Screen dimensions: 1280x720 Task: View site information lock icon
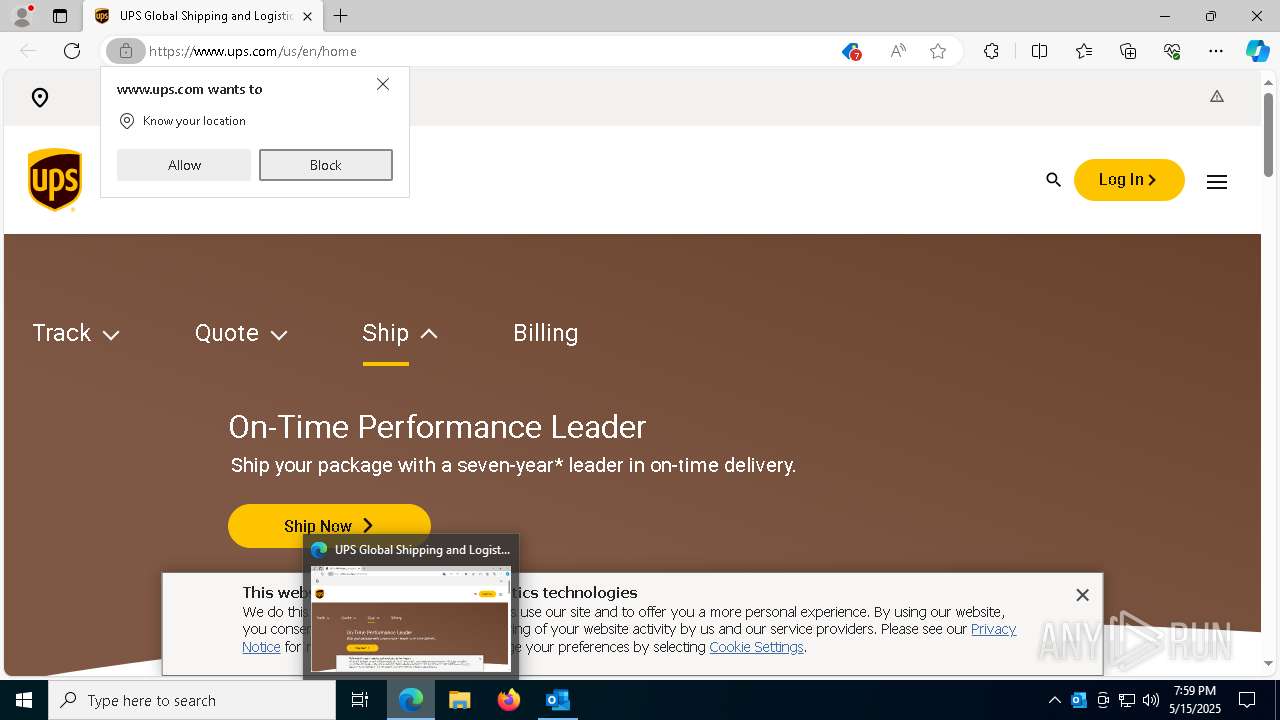(x=126, y=51)
